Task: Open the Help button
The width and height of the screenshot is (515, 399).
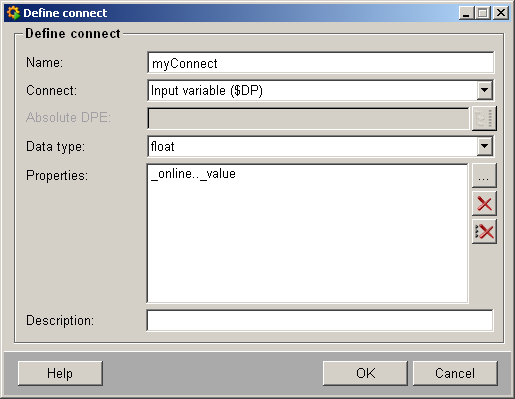Action: (x=60, y=373)
